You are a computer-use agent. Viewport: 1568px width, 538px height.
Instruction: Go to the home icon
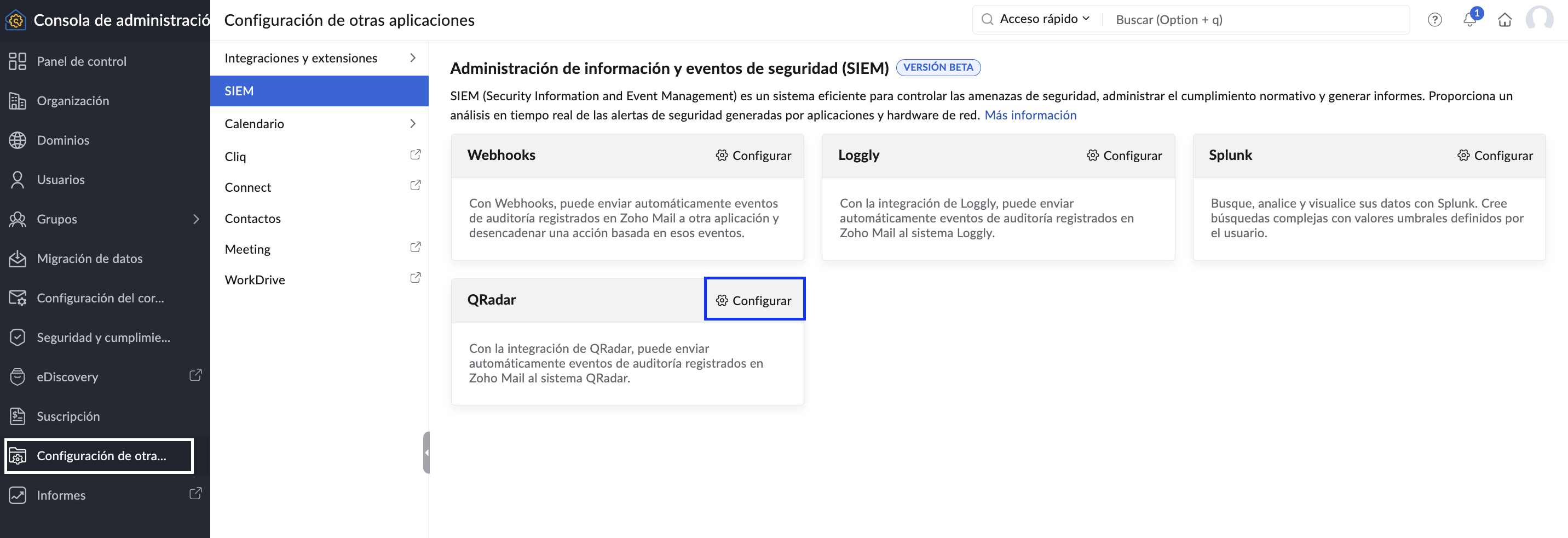tap(1504, 20)
